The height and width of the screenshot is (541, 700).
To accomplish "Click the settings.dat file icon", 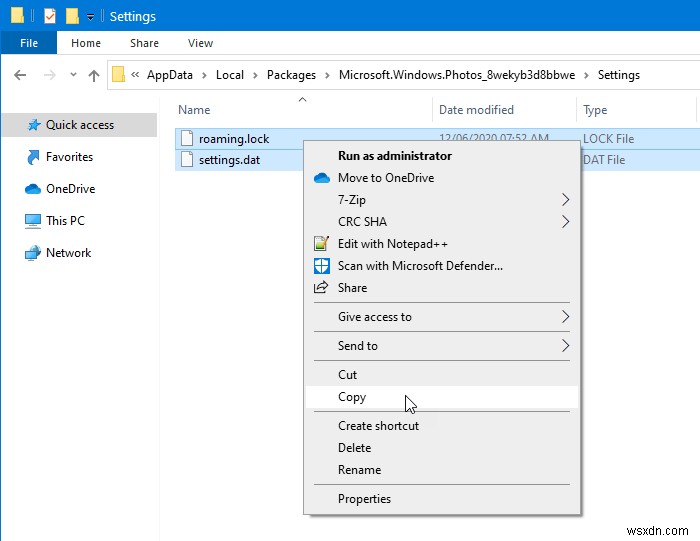I will click(x=187, y=159).
